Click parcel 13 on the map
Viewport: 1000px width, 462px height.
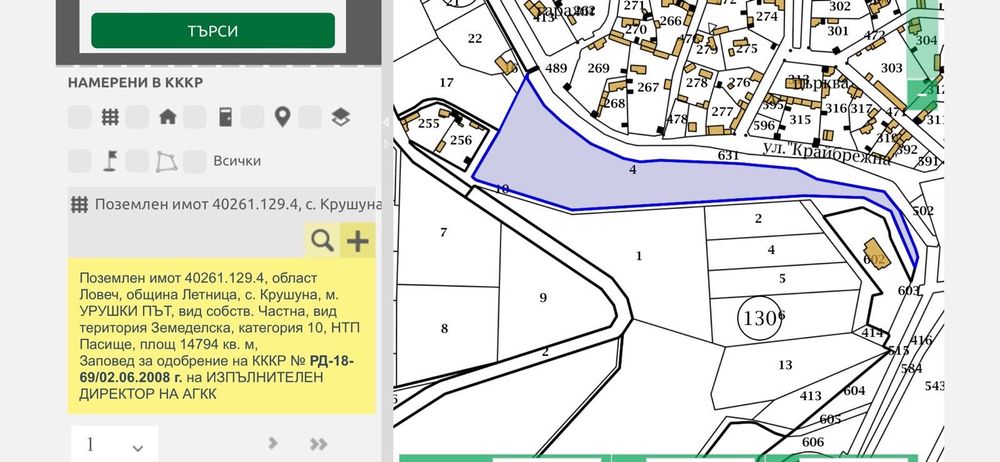click(785, 364)
